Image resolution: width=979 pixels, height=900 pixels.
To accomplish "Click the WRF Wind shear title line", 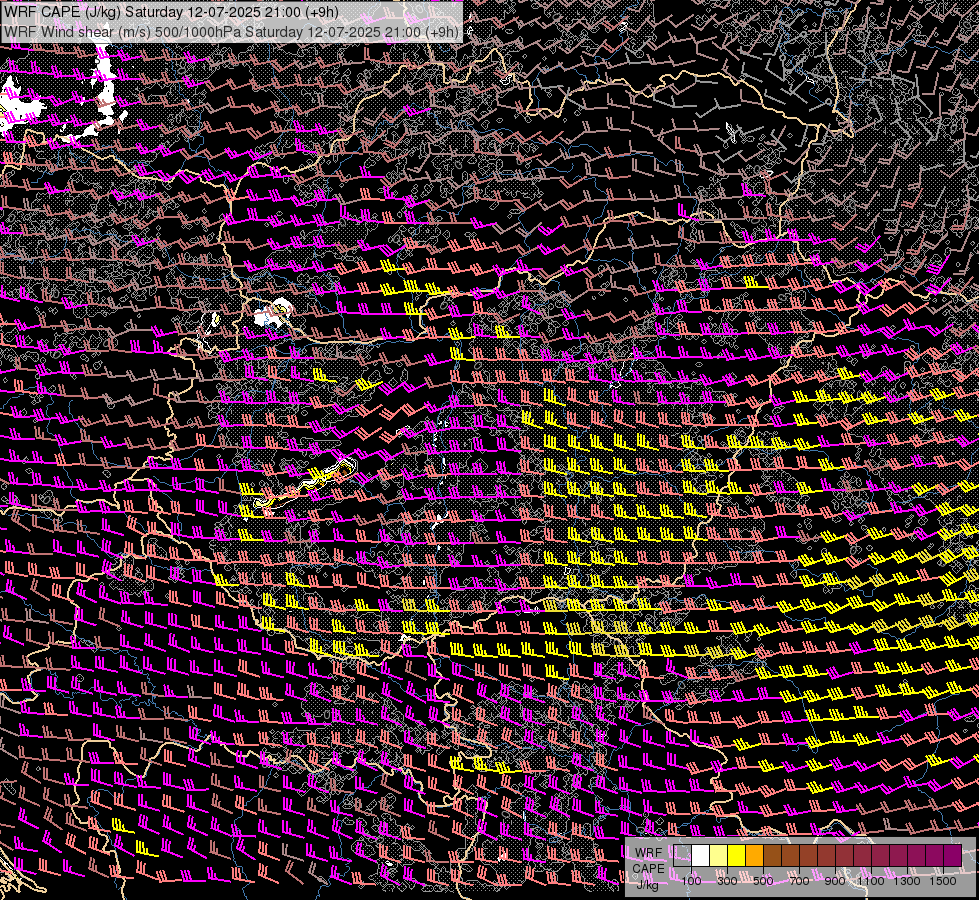I will (x=232, y=31).
